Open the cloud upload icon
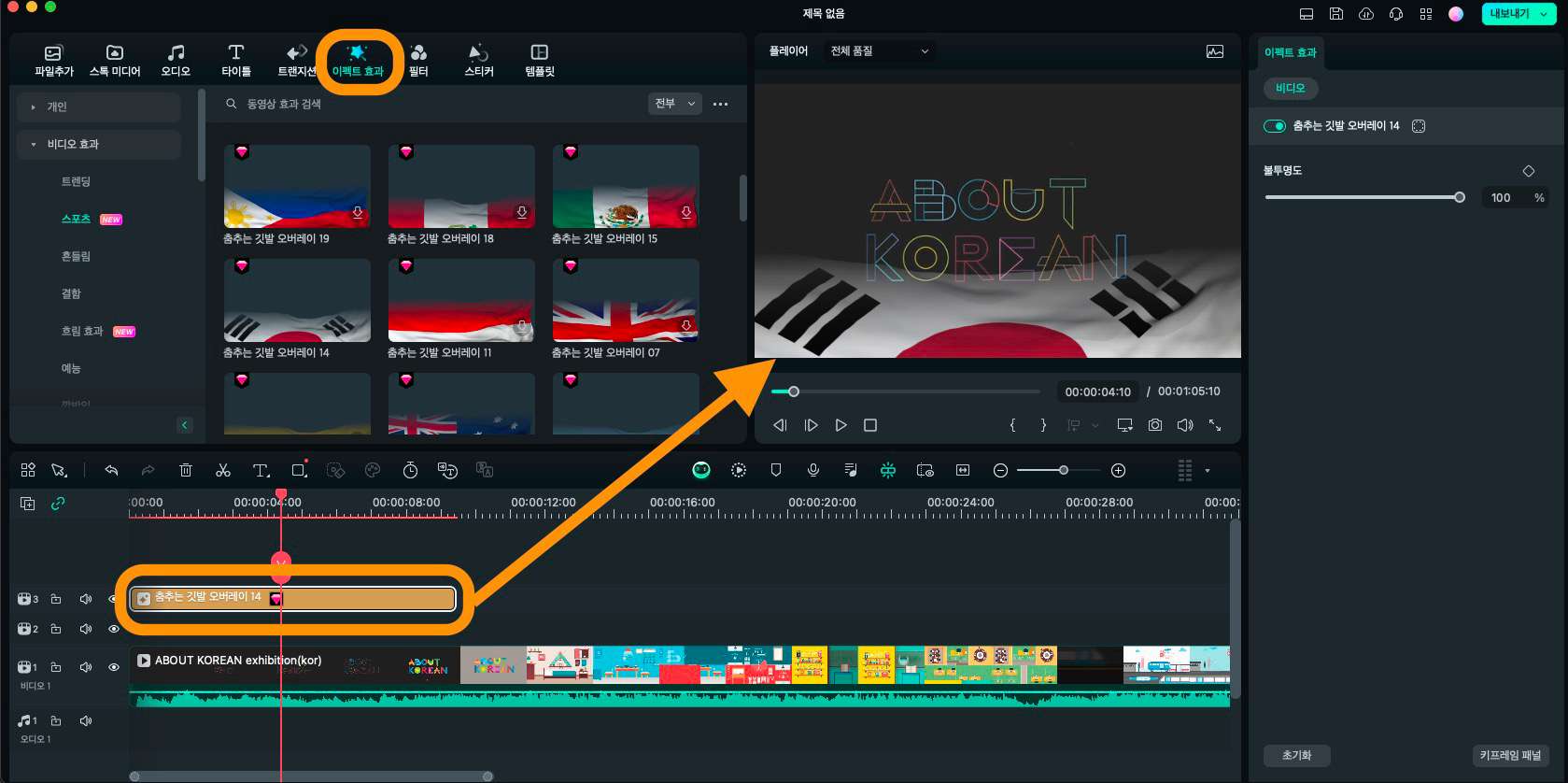Viewport: 1568px width, 783px height. coord(1366,14)
